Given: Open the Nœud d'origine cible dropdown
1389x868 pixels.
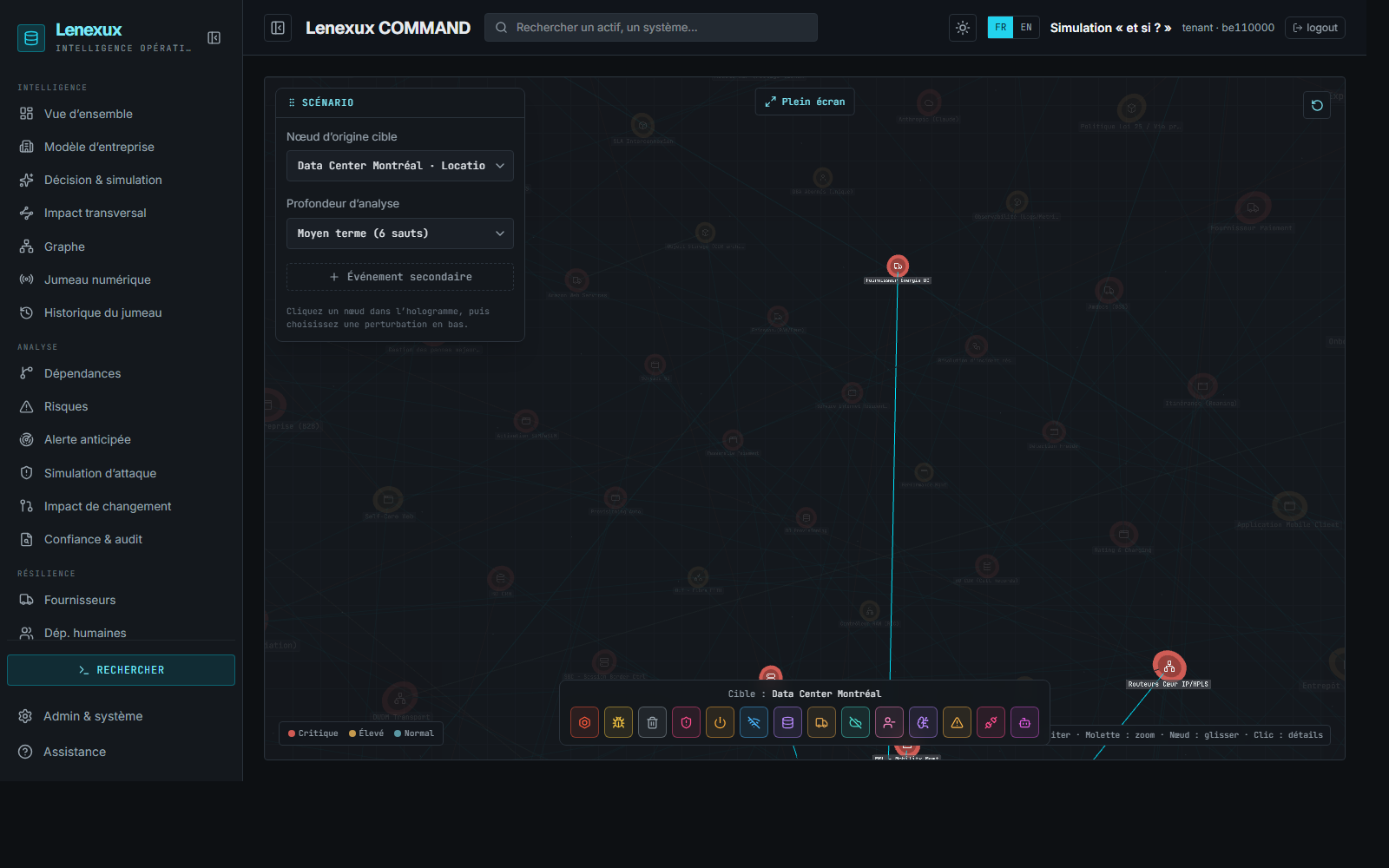Looking at the screenshot, I should pyautogui.click(x=400, y=166).
